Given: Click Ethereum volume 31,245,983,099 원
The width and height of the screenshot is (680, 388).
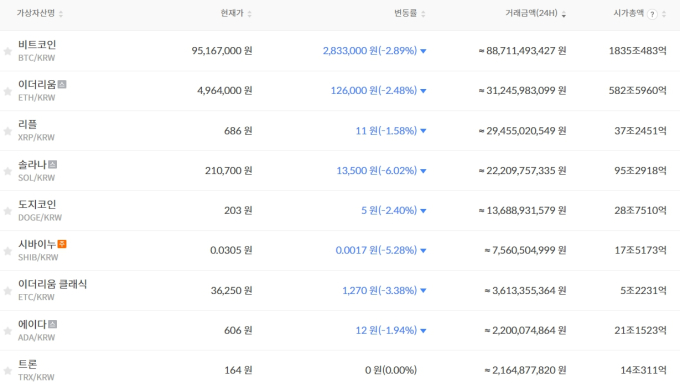Looking at the screenshot, I should 522,91.
